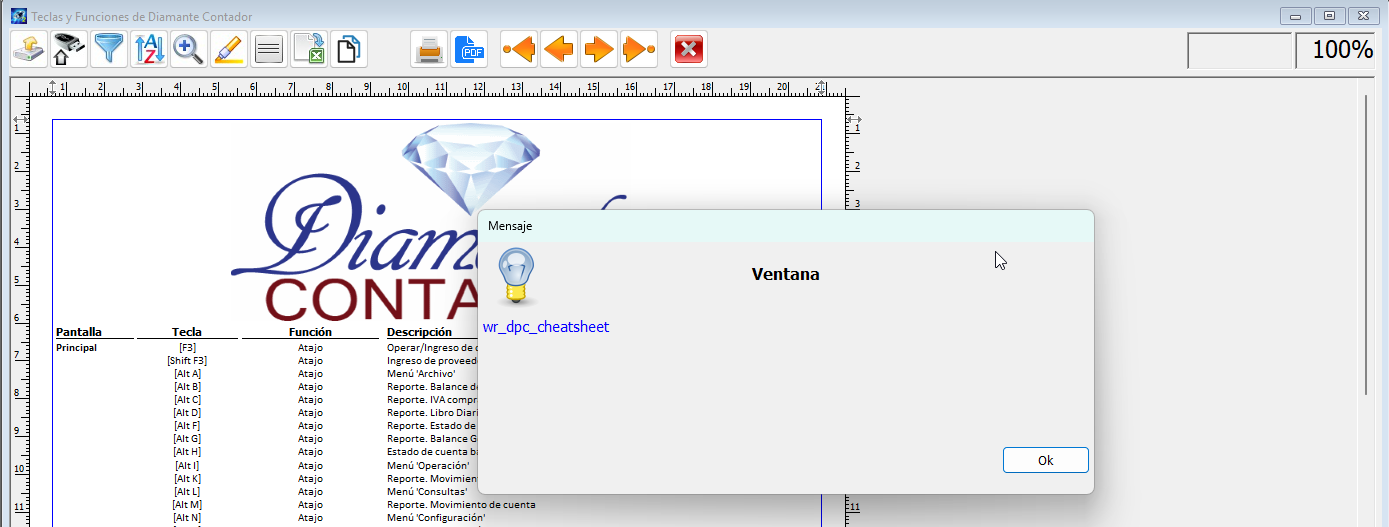The image size is (1389, 527).
Task: Click "Menú 'Archivo'" description
Action: [x=421, y=374]
